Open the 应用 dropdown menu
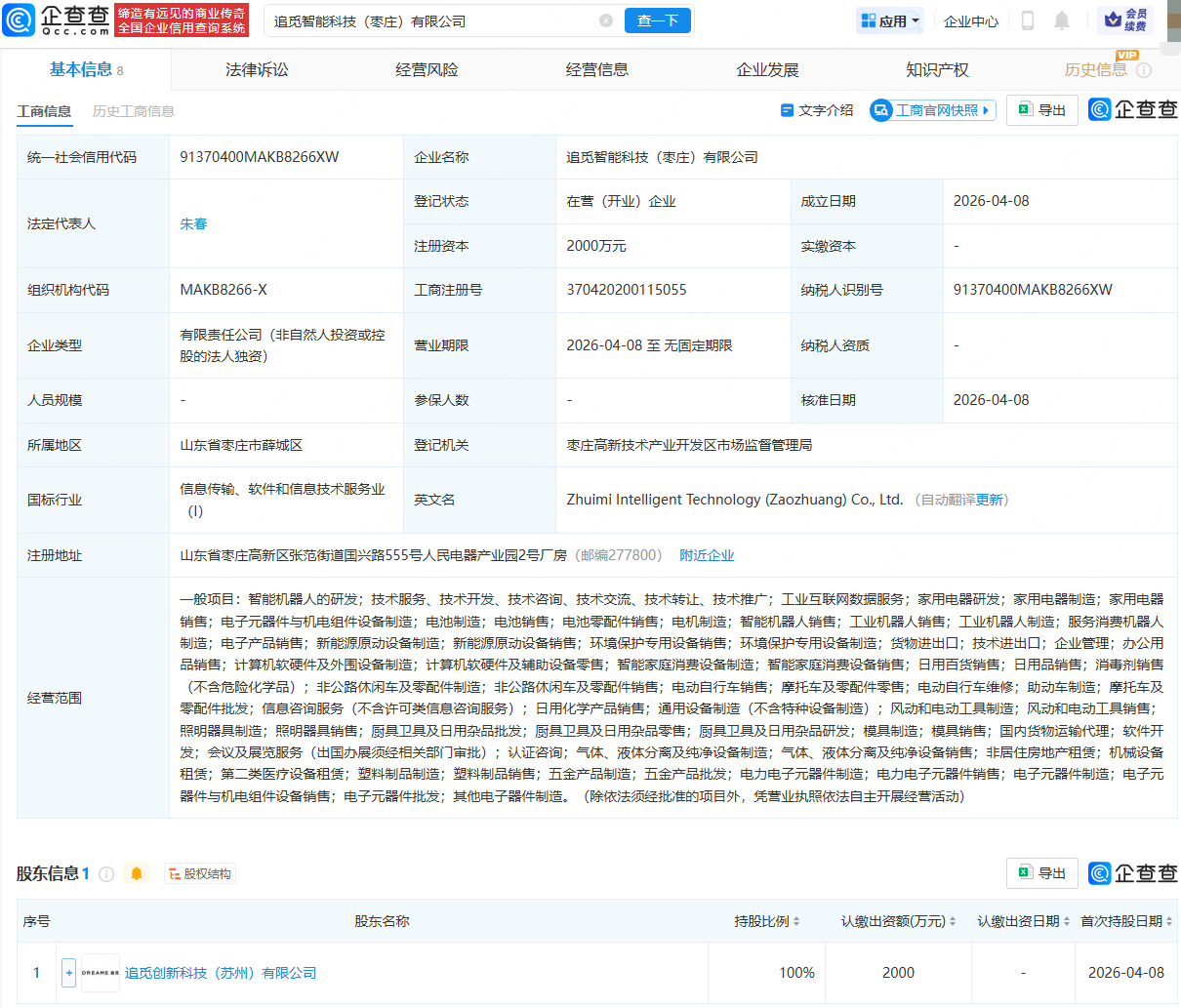Image resolution: width=1181 pixels, height=1008 pixels. point(889,20)
